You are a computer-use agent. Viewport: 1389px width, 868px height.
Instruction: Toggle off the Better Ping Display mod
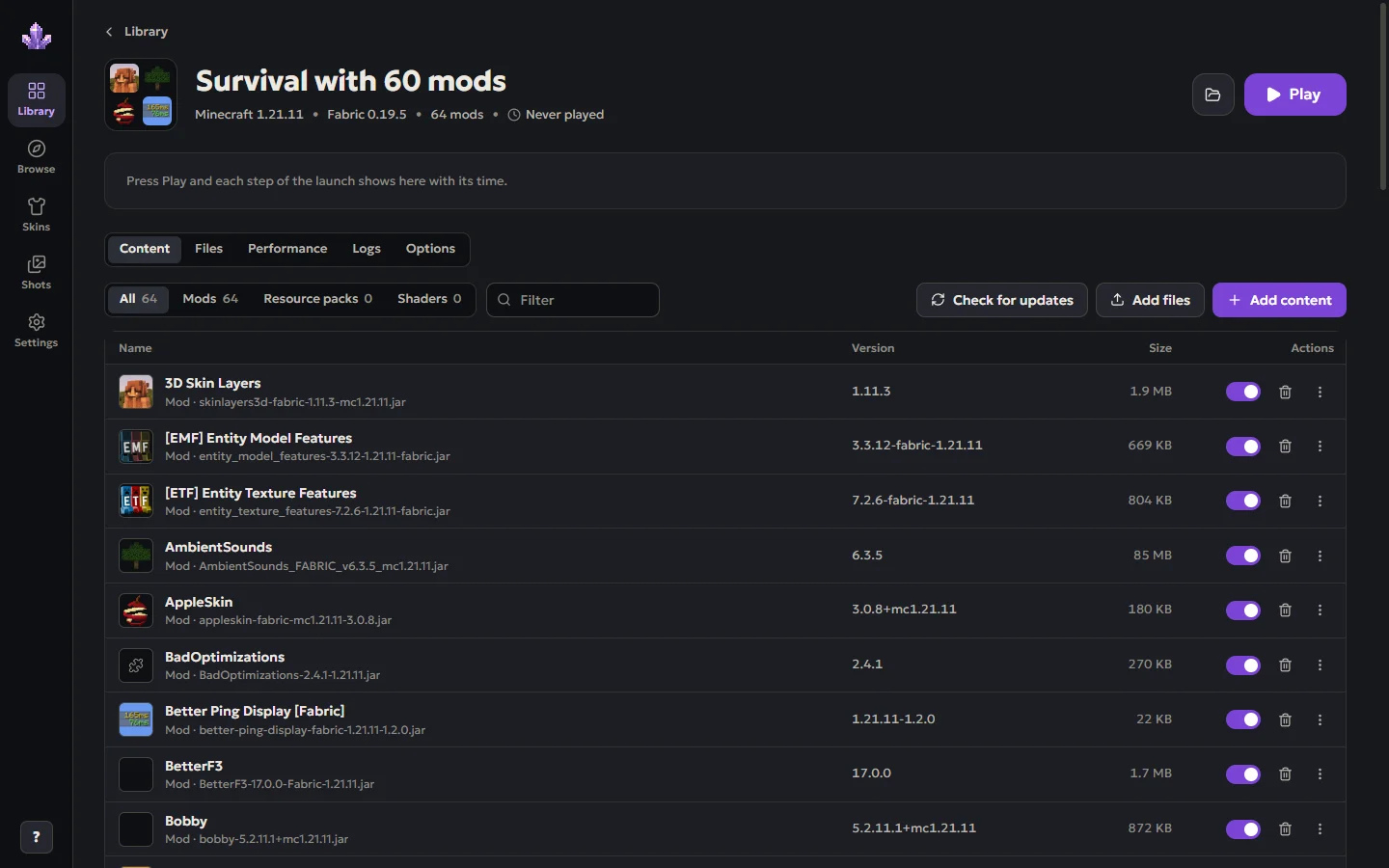[1243, 719]
